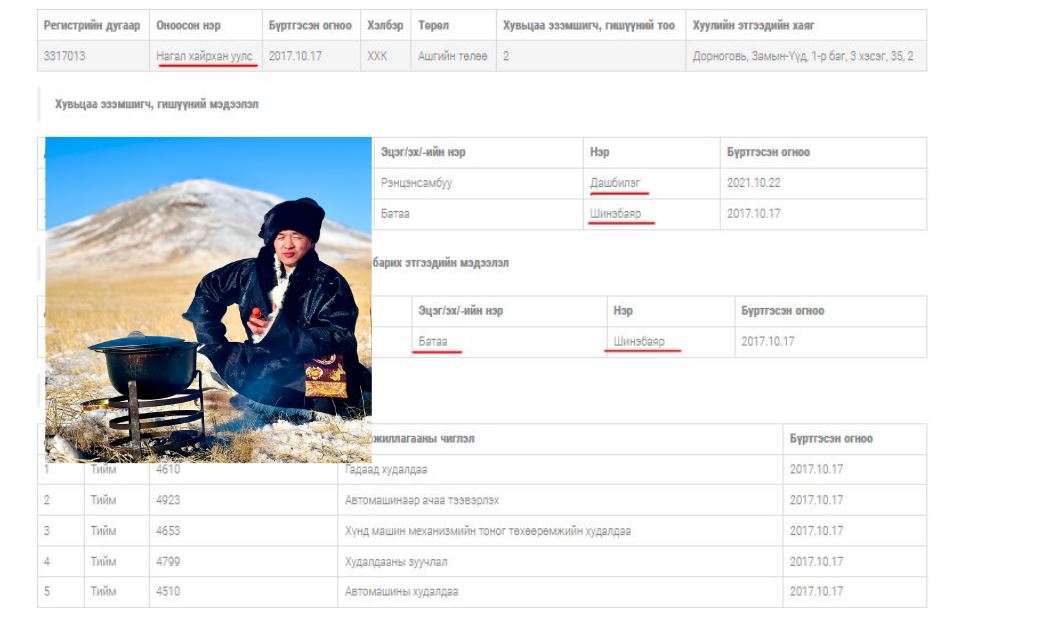
Task: Select the Дорноговь, Замын-Үүд address cell
Action: coord(802,56)
